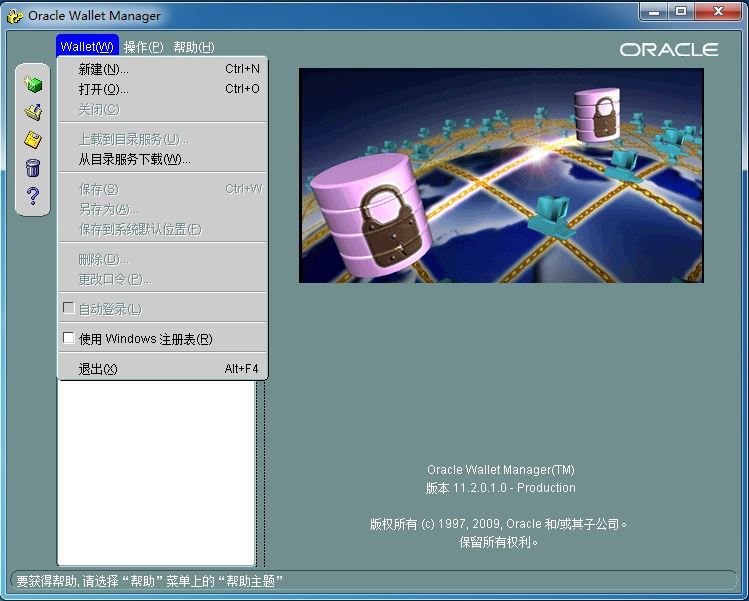749x601 pixels.
Task: Open the 操作(P) menu
Action: pyautogui.click(x=143, y=47)
